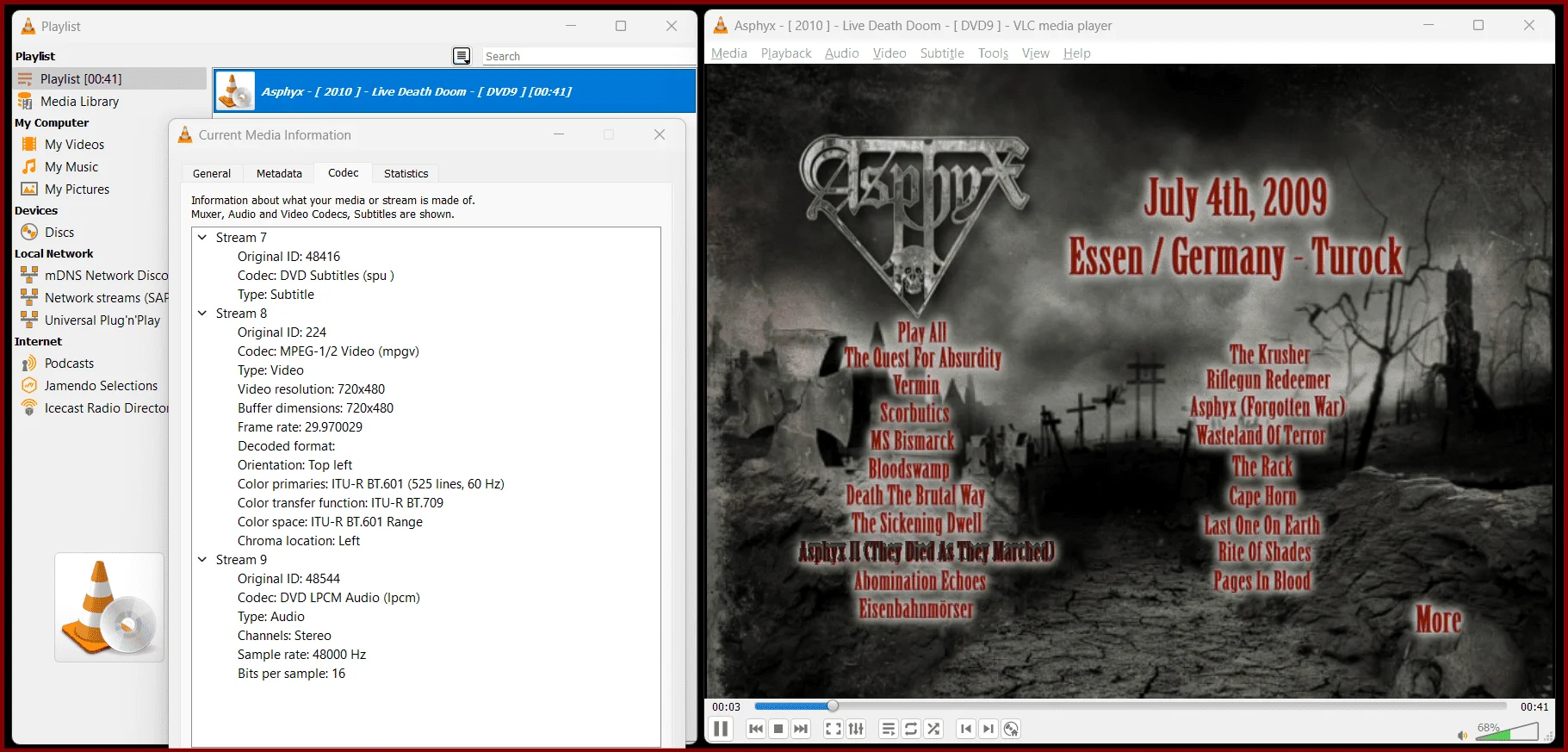Select 'Play All' on DVD menu
This screenshot has width=1568, height=752.
coord(921,332)
